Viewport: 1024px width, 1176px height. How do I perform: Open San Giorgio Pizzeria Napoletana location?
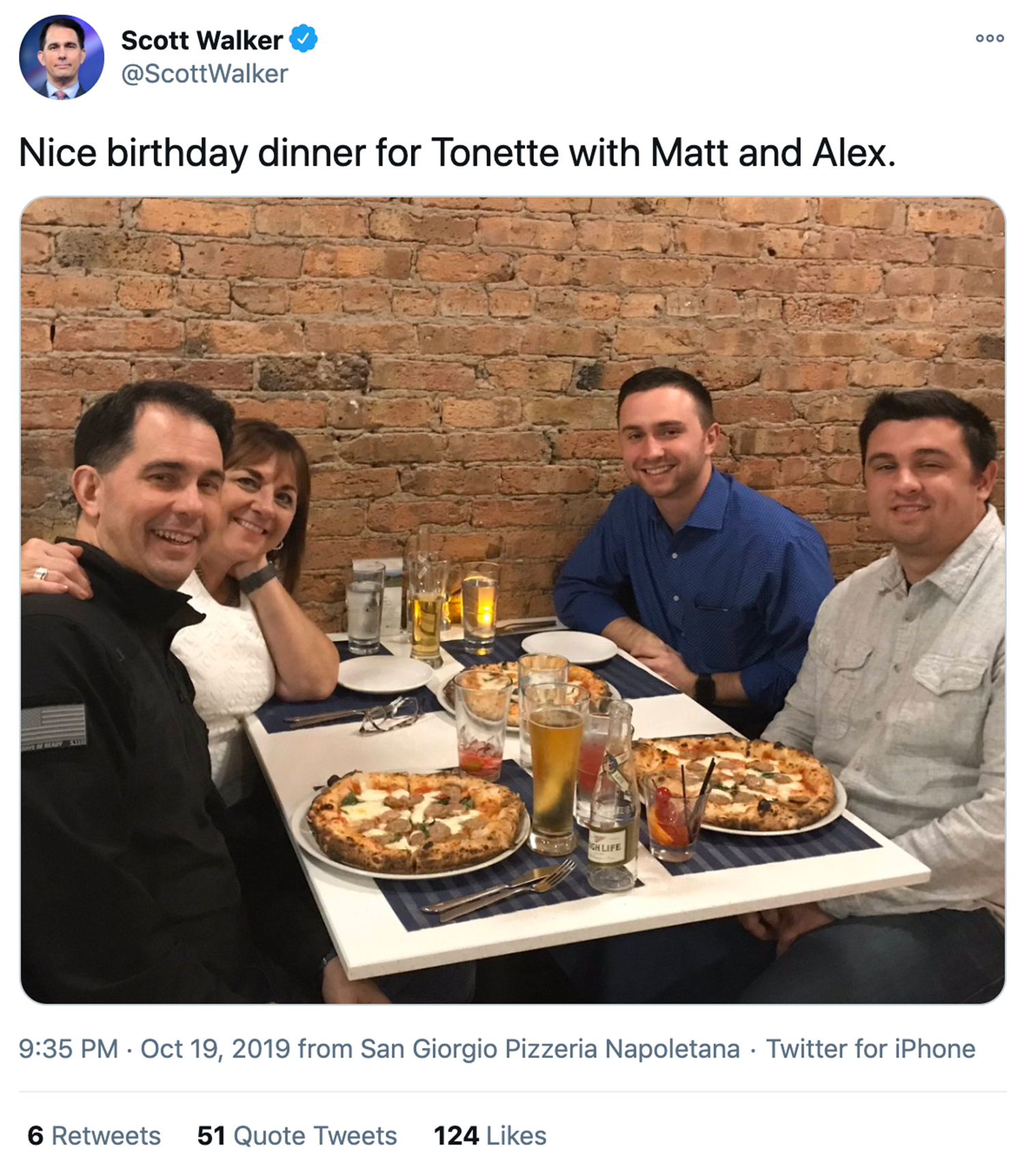point(550,1049)
